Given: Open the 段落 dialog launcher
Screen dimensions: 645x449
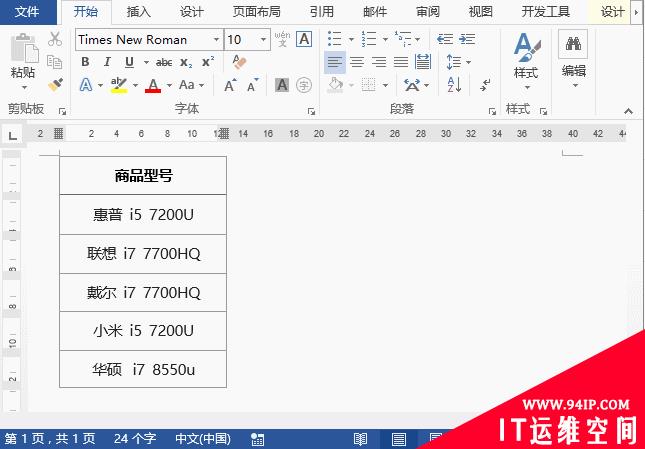Looking at the screenshot, I should pos(492,111).
